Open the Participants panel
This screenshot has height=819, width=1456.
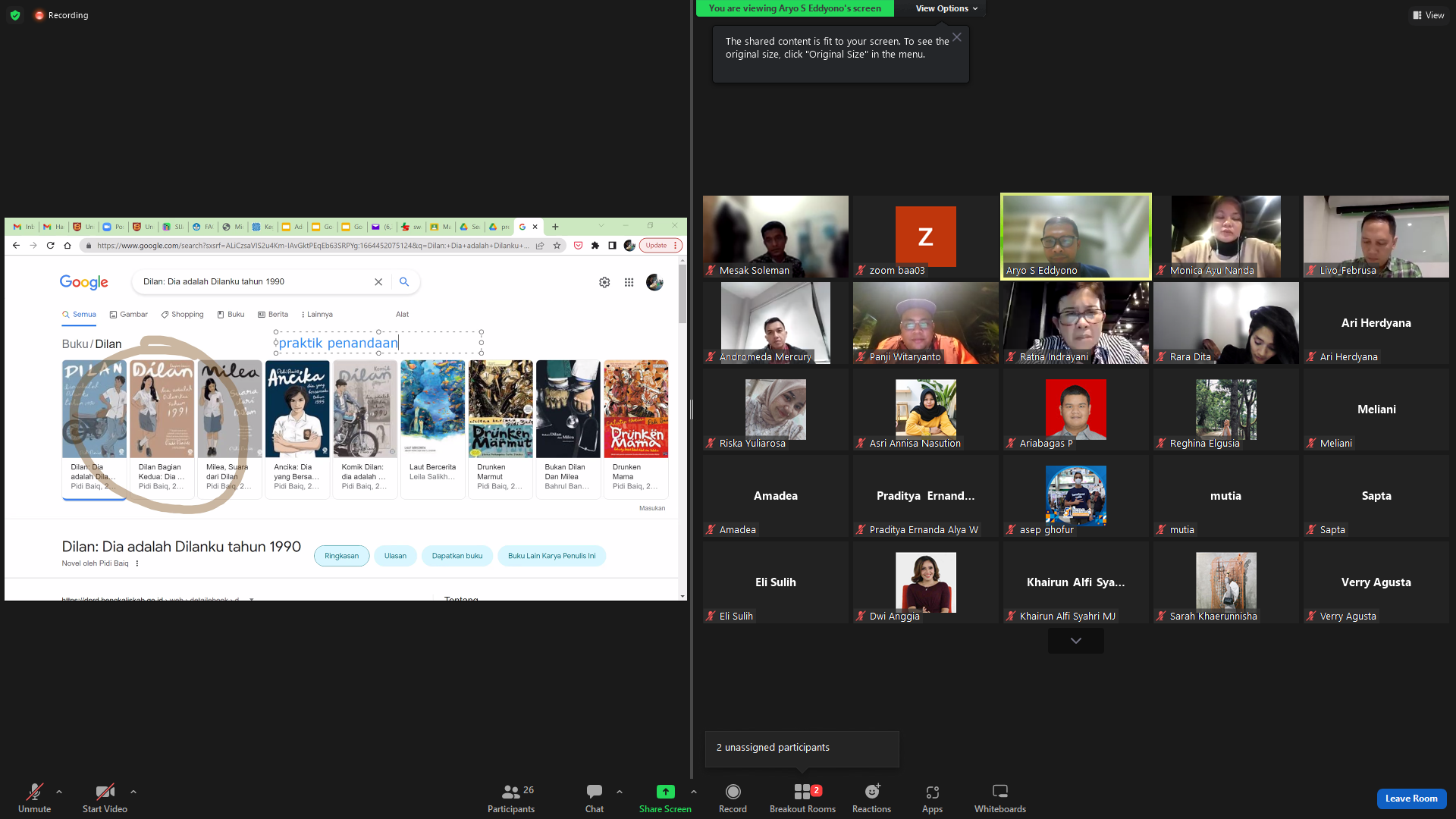pos(511,799)
